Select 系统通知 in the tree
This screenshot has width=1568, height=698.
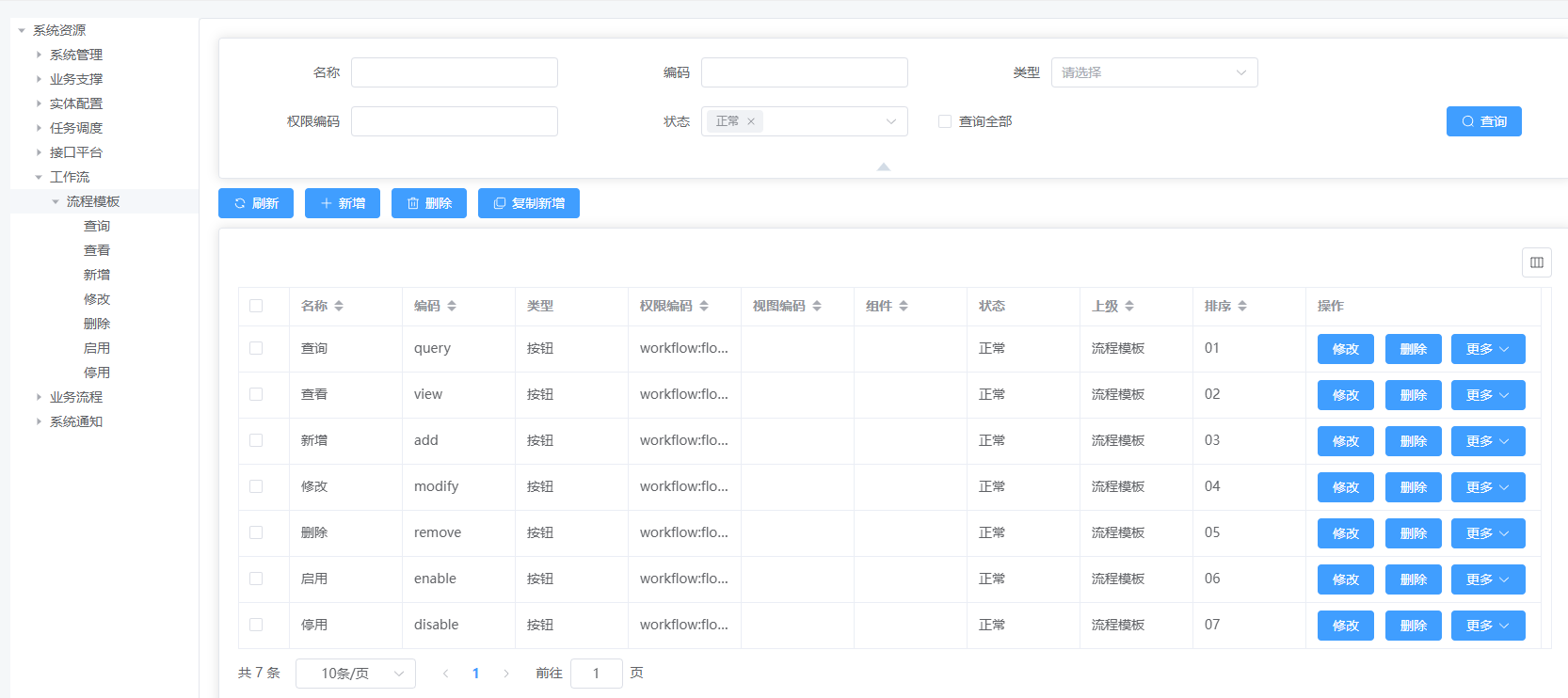point(76,422)
